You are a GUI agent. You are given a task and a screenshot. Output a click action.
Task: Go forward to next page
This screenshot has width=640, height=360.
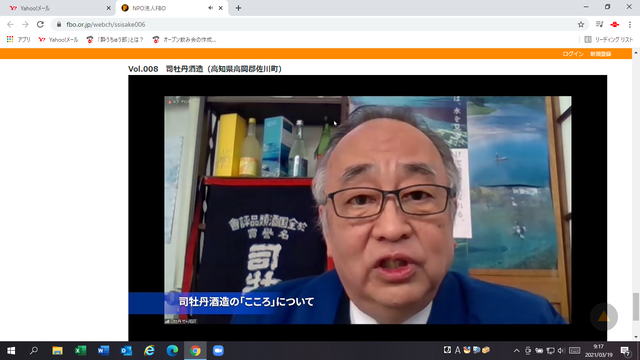25,24
